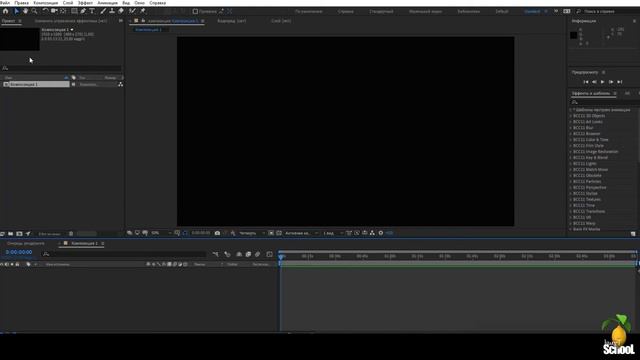
Task: Expand the BCC11 Lights effects category
Action: [x=571, y=164]
